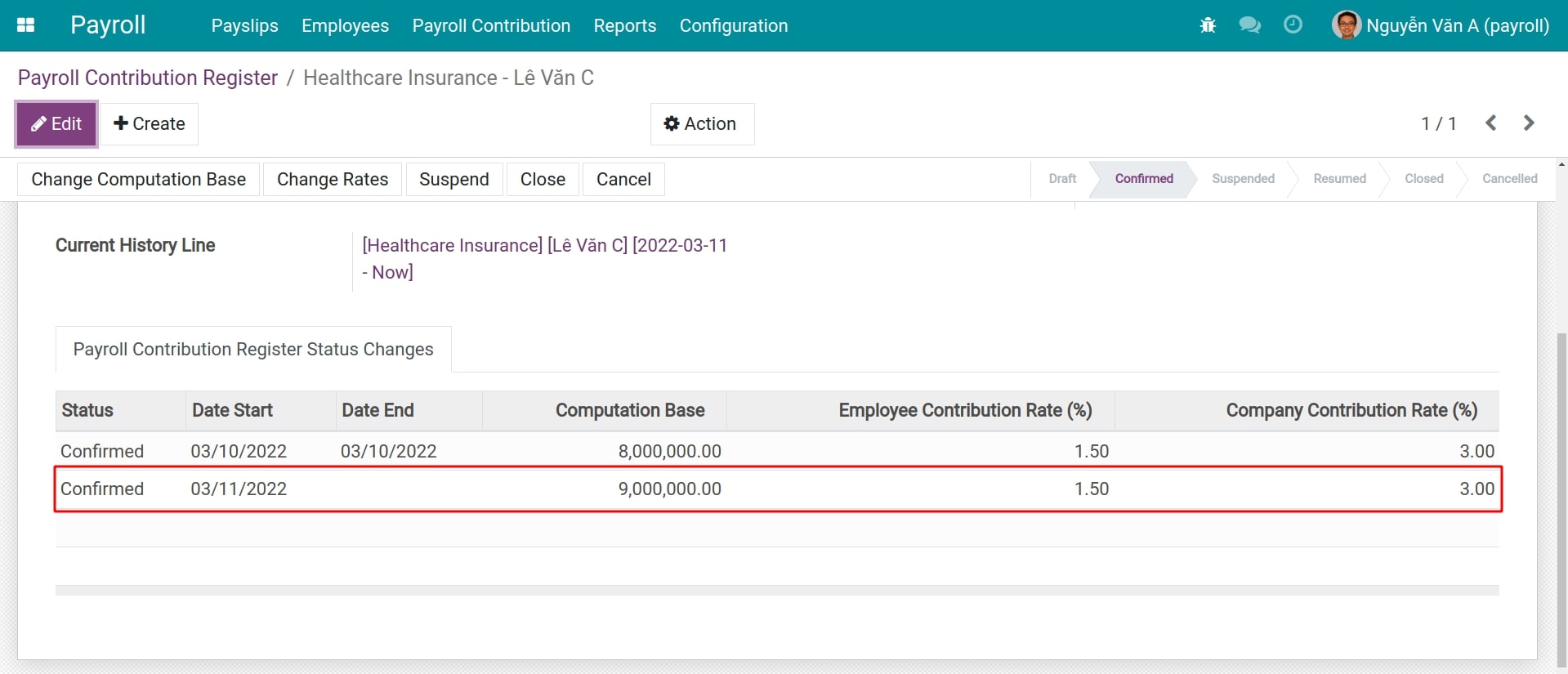1568x674 pixels.
Task: Select the Status Changes tab
Action: [x=253, y=350]
